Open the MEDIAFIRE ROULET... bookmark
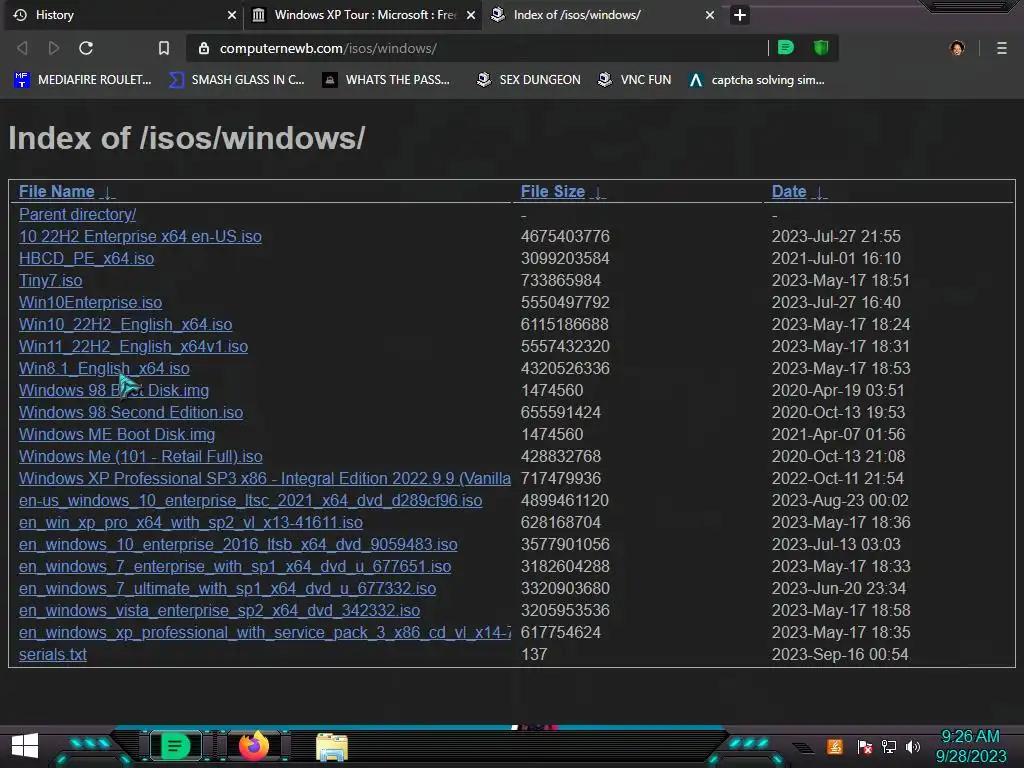The width and height of the screenshot is (1024, 768). pyautogui.click(x=82, y=80)
